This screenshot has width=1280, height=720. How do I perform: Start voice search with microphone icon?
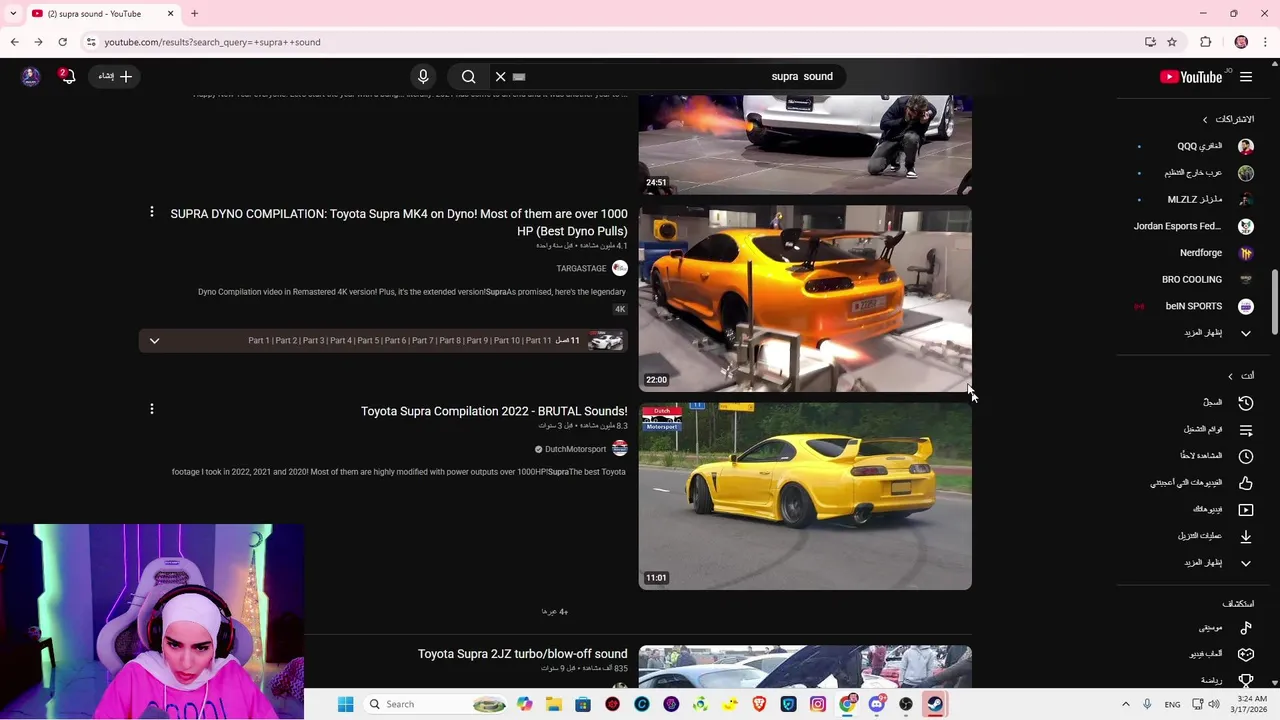[x=423, y=77]
